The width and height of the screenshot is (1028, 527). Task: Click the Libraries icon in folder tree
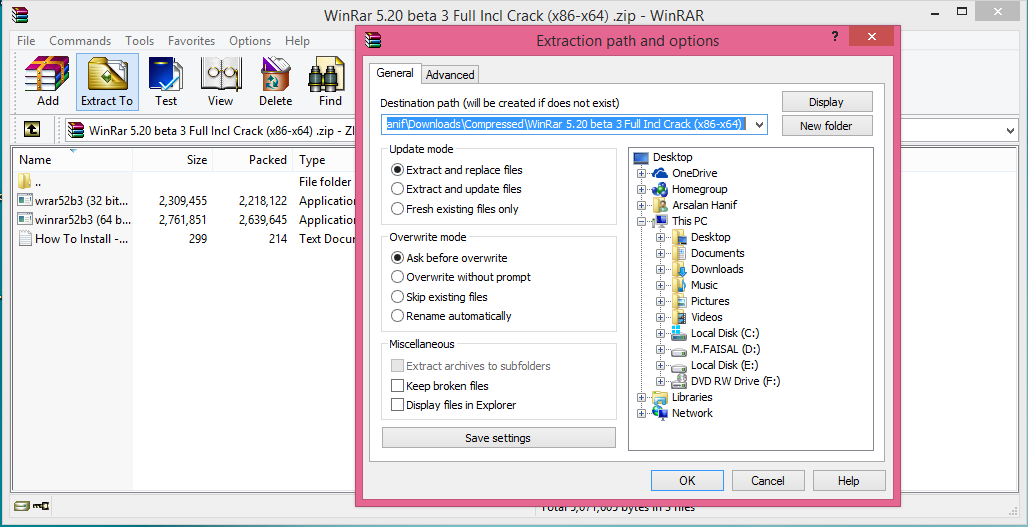pos(660,397)
